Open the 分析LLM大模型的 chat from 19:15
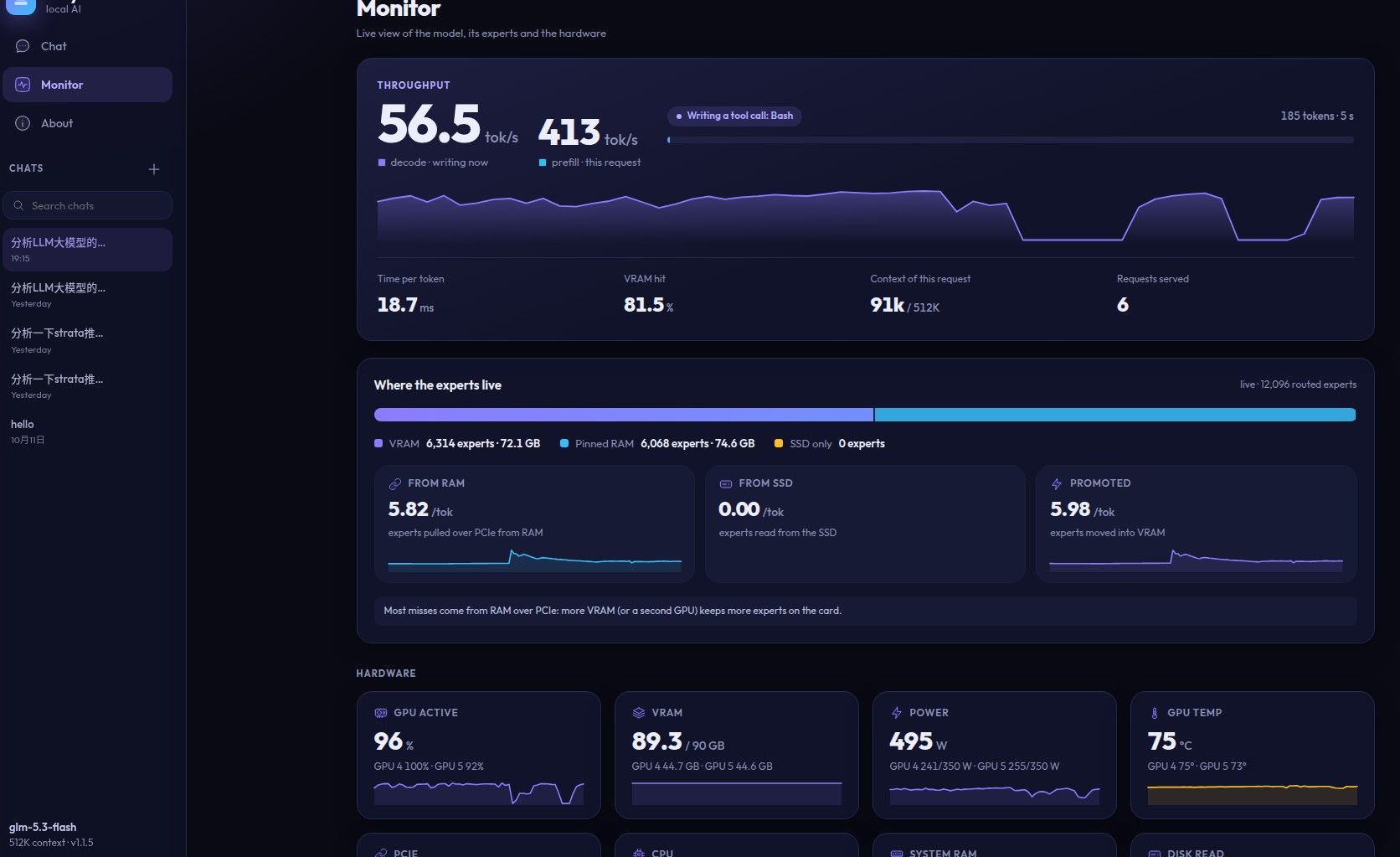Screen dimensions: 1400x857 [x=87, y=250]
